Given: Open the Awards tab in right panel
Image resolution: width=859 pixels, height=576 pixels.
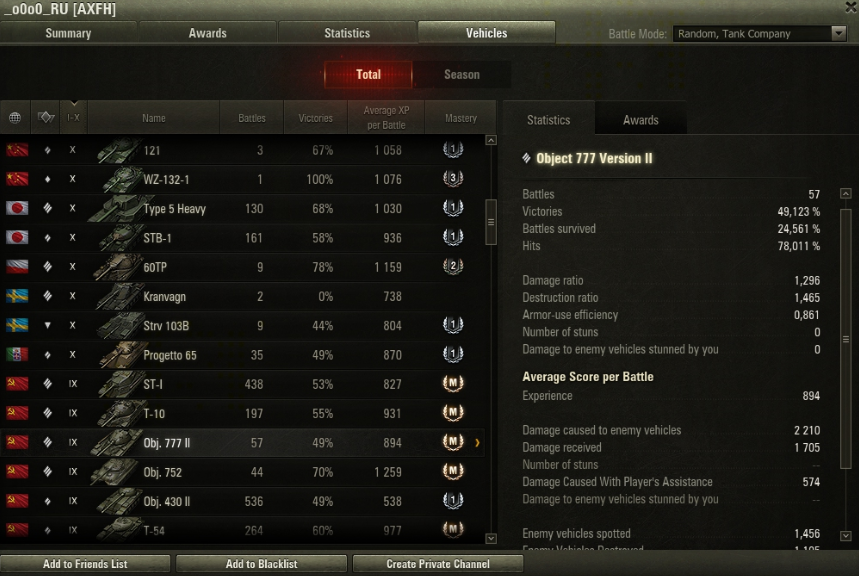Looking at the screenshot, I should tap(640, 120).
